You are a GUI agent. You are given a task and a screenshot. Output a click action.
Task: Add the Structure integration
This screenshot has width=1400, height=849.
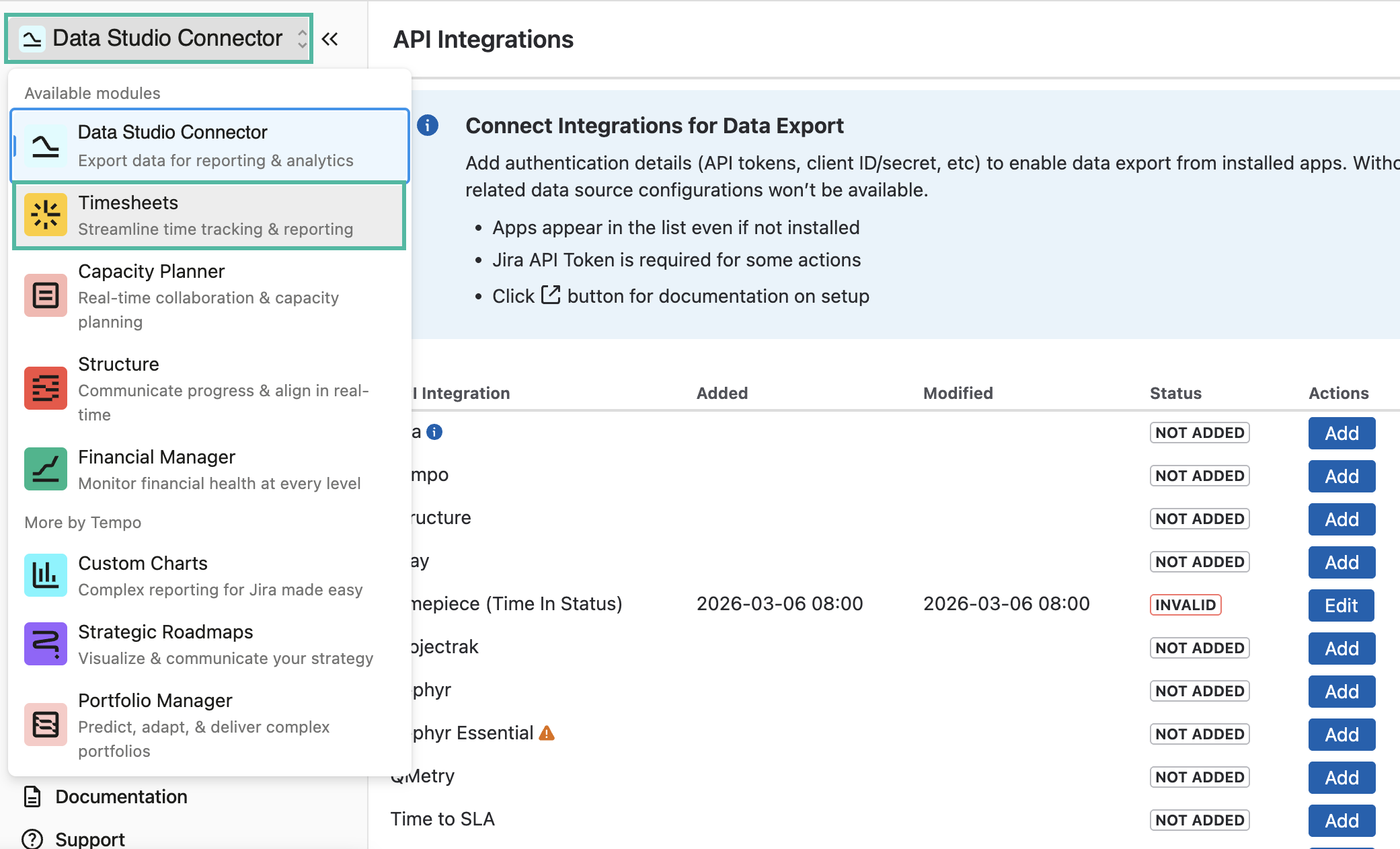1341,519
